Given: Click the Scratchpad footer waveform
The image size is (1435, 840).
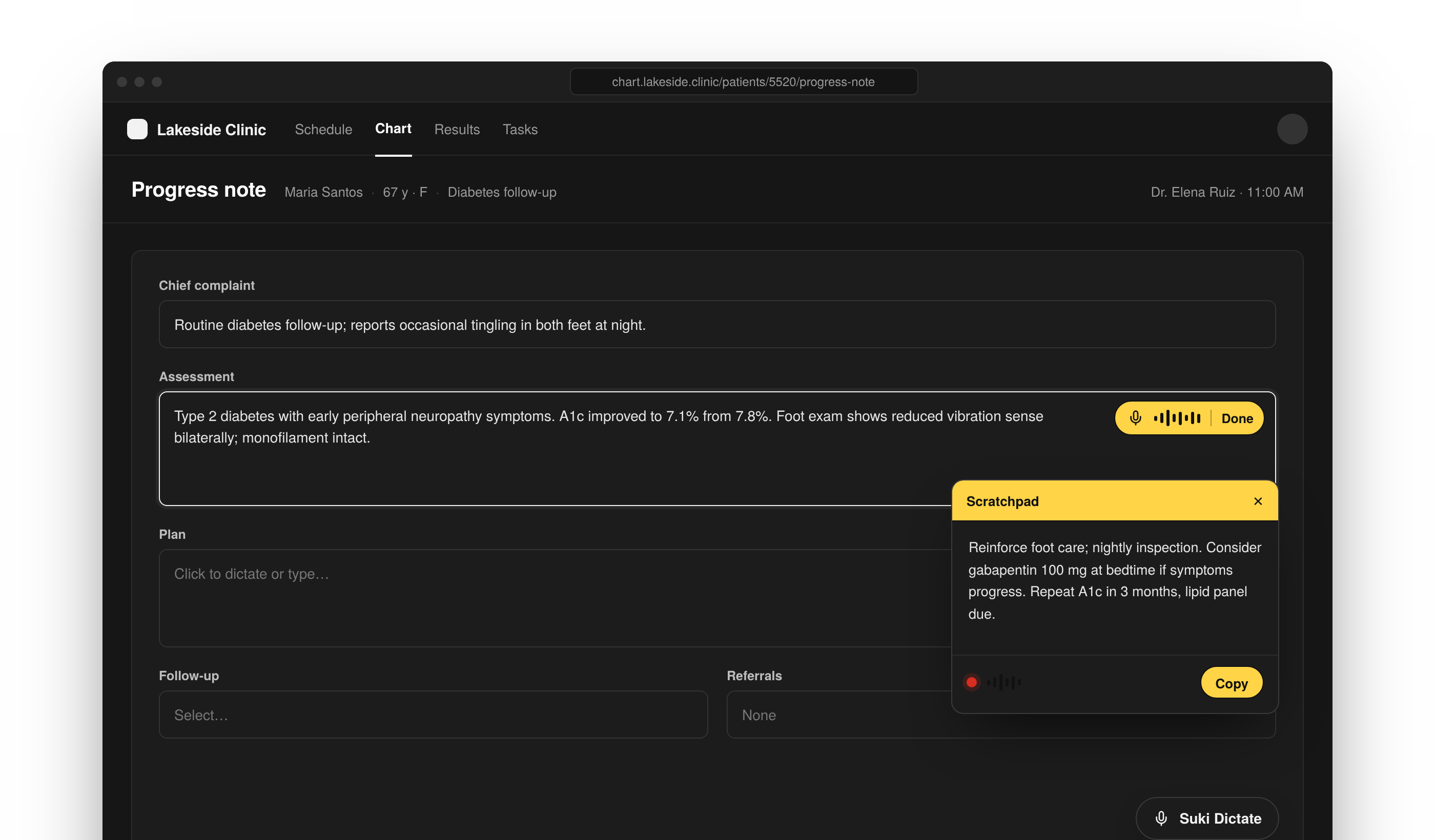Looking at the screenshot, I should click(x=1003, y=682).
